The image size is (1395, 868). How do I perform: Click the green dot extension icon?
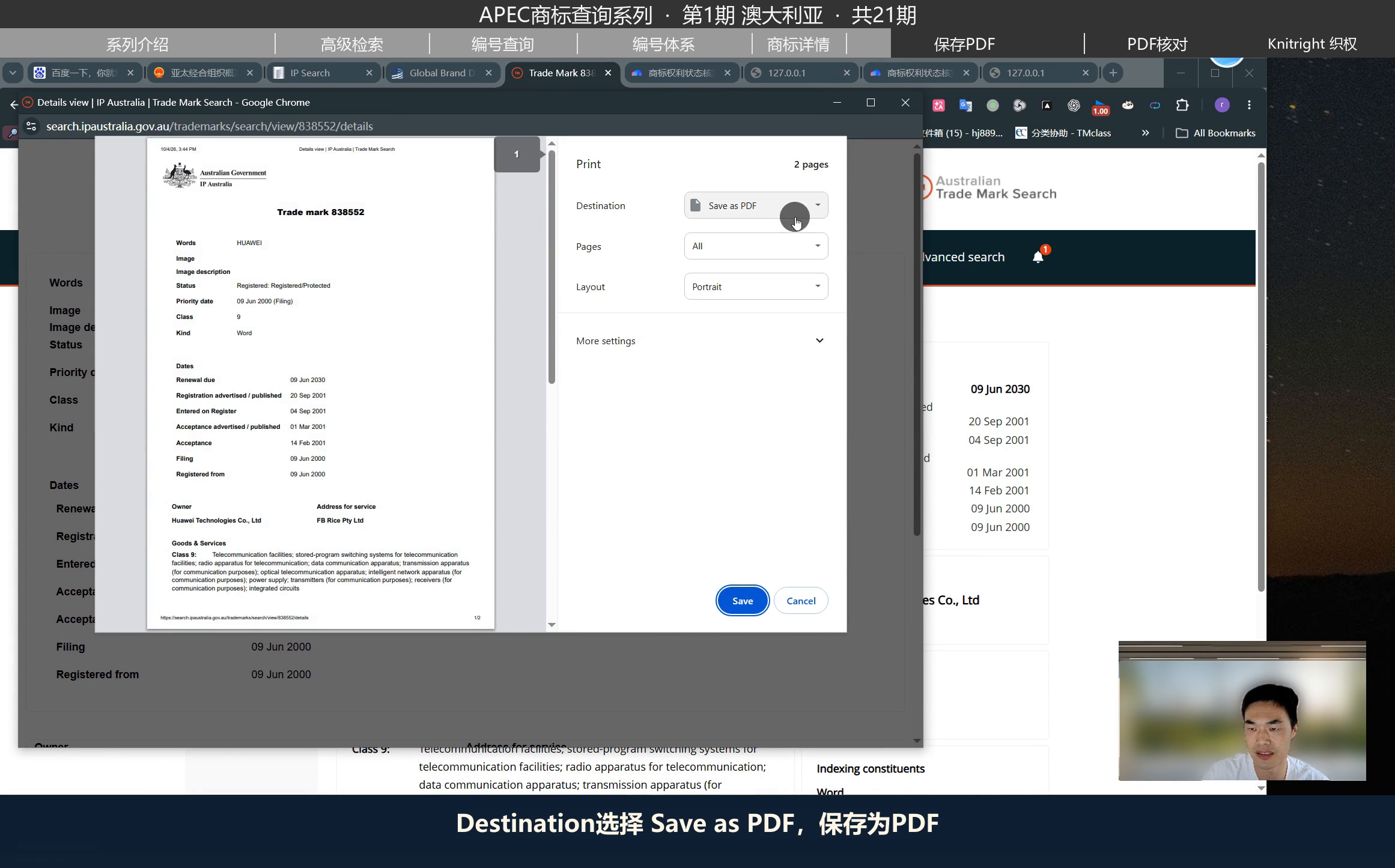(992, 106)
